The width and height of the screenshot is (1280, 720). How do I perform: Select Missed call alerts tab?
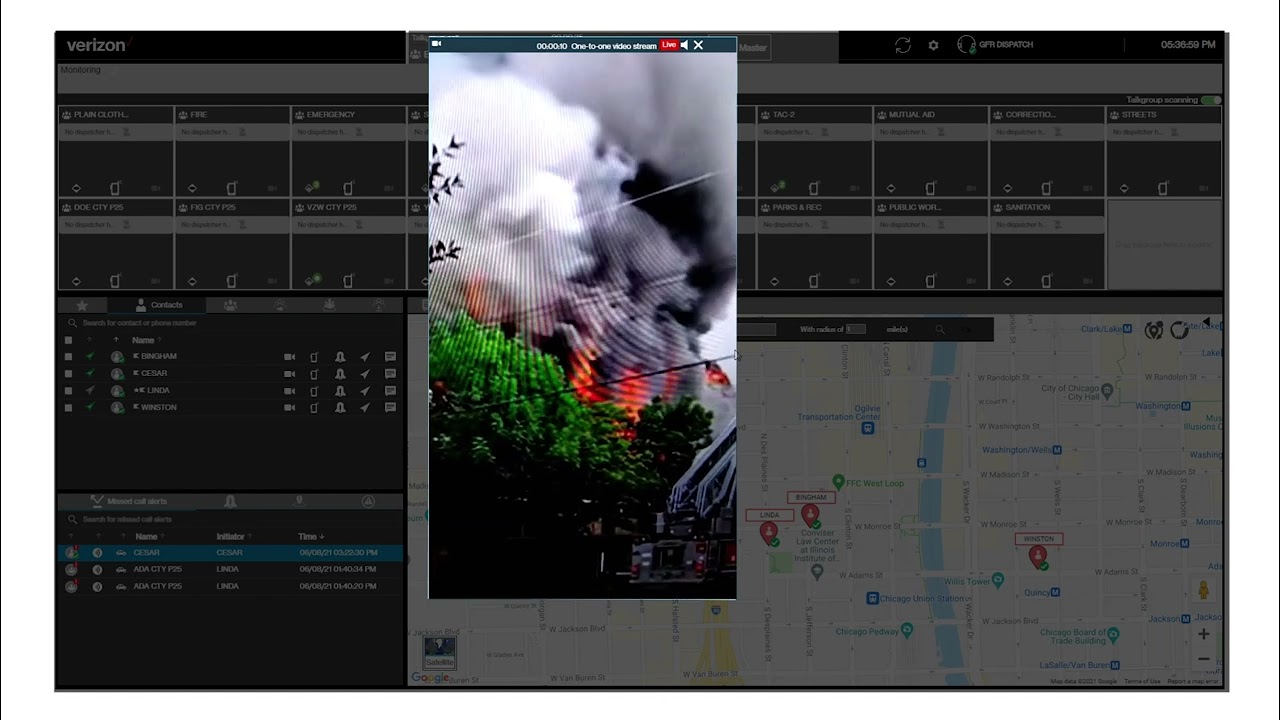coord(128,501)
